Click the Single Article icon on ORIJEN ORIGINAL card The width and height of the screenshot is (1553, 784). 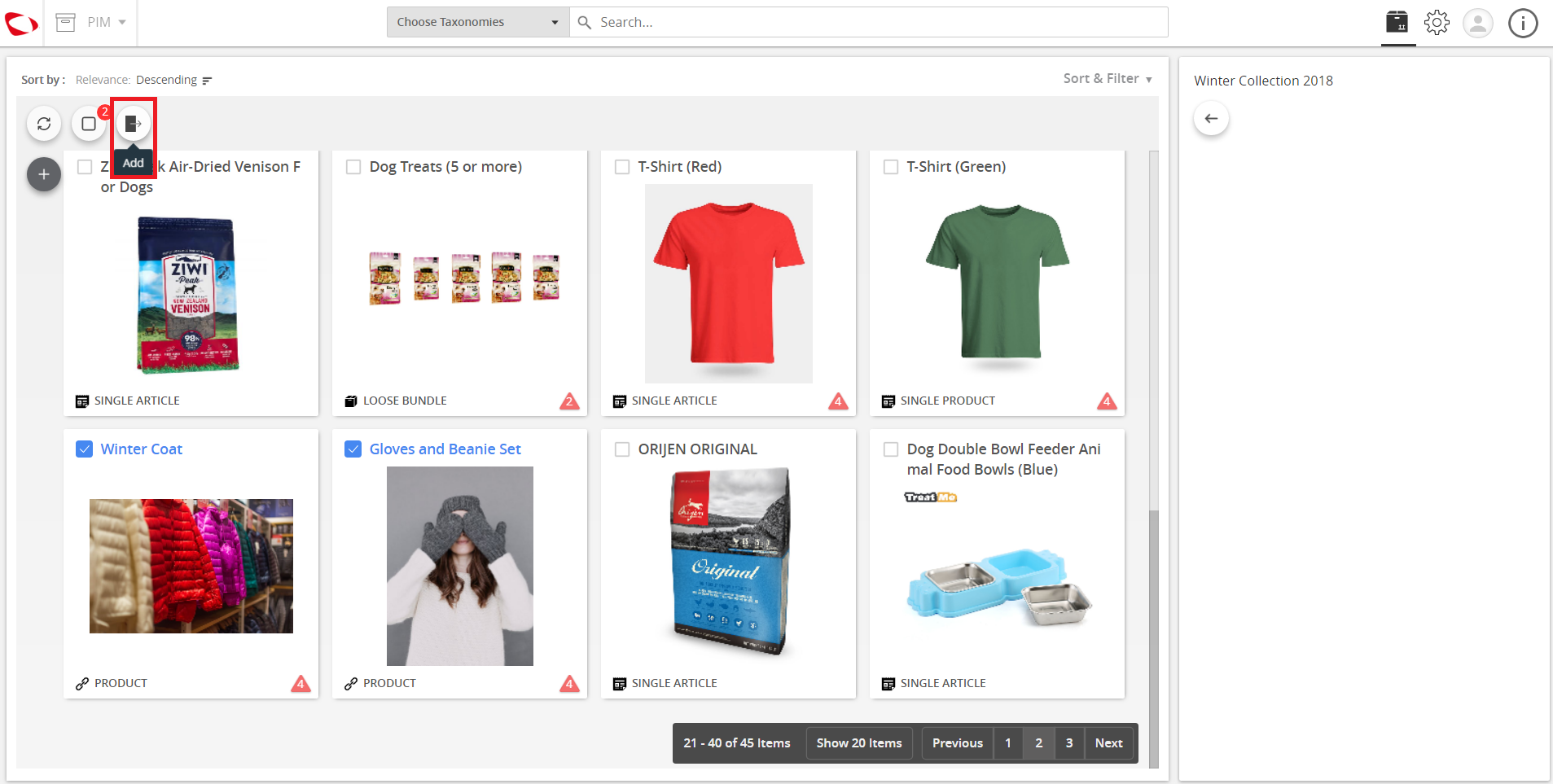[x=620, y=684]
